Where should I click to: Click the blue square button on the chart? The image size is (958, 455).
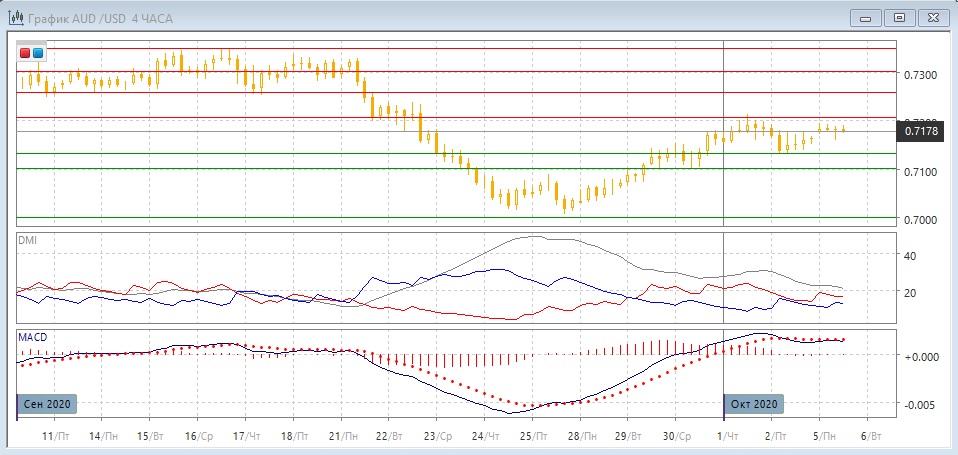(38, 52)
